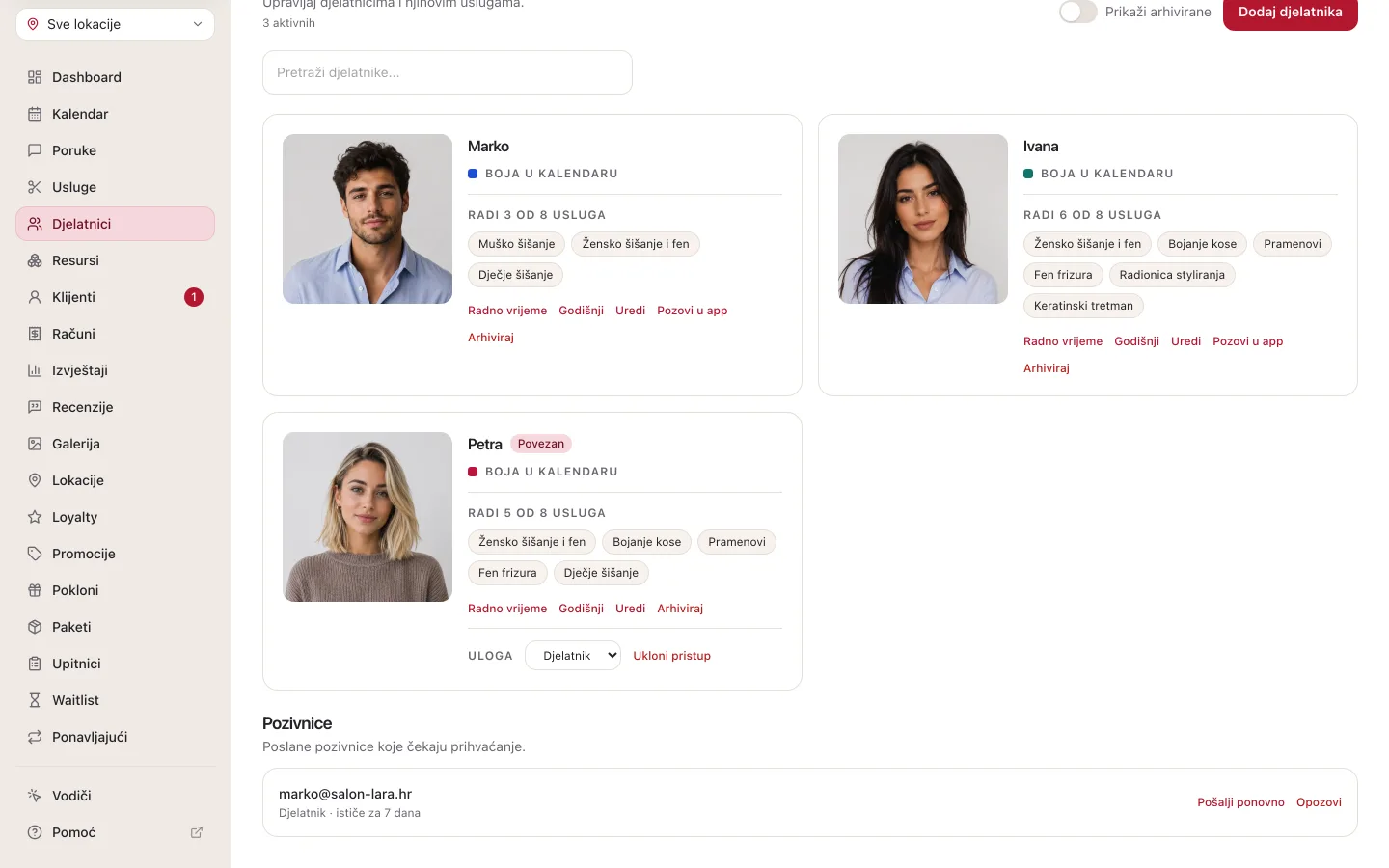Open the Poruke message bubble icon
Image resolution: width=1389 pixels, height=868 pixels.
tap(35, 150)
